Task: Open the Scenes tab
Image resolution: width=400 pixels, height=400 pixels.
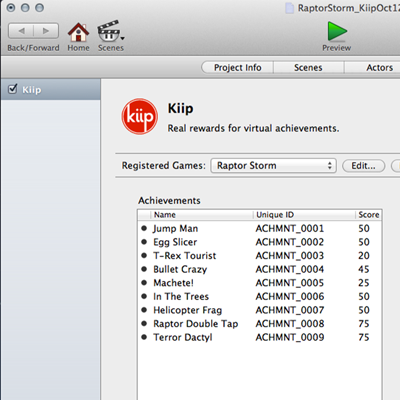Action: click(308, 68)
